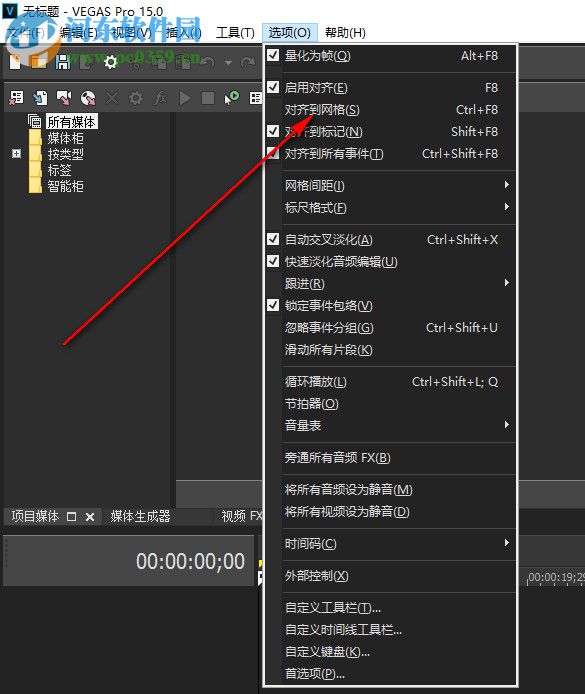Image resolution: width=585 pixels, height=694 pixels.
Task: Expand the 按类型 tree node plus box
Action: click(x=16, y=154)
